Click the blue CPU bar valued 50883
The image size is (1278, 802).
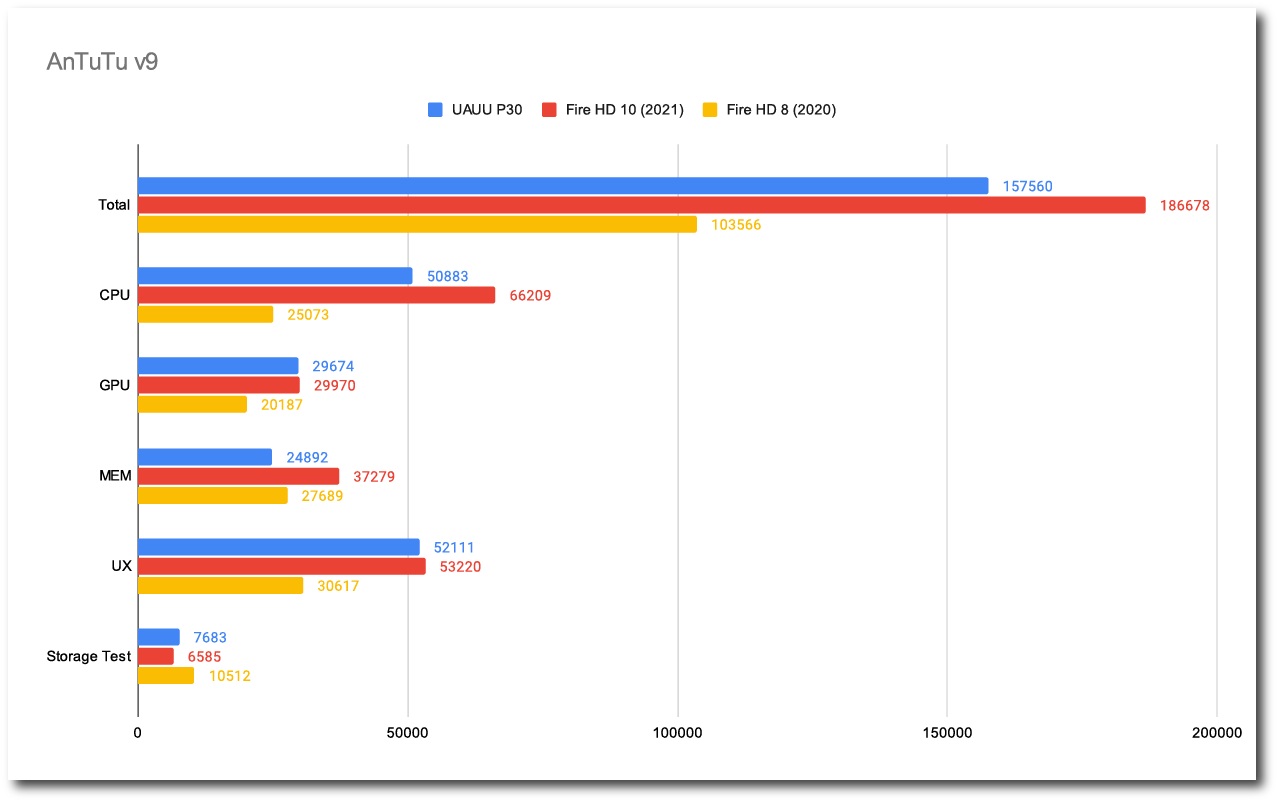tap(275, 276)
